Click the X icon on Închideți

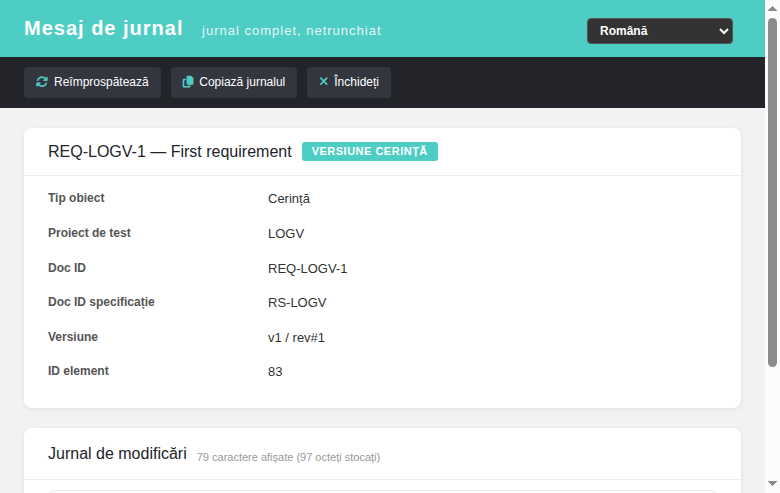pyautogui.click(x=323, y=81)
